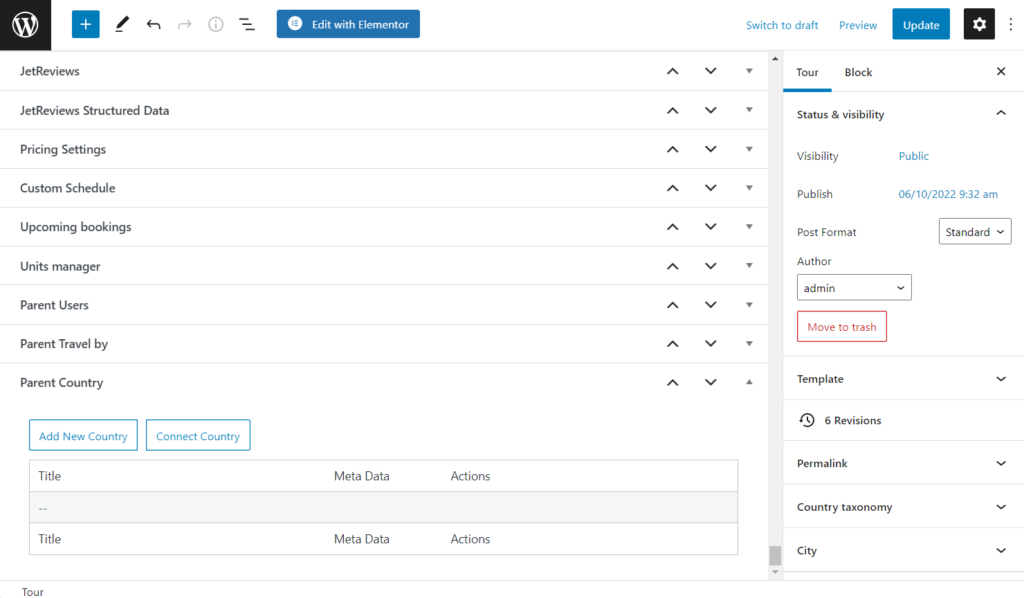Viewport: 1024px width, 598px height.
Task: Move Units manager panel up
Action: point(673,266)
